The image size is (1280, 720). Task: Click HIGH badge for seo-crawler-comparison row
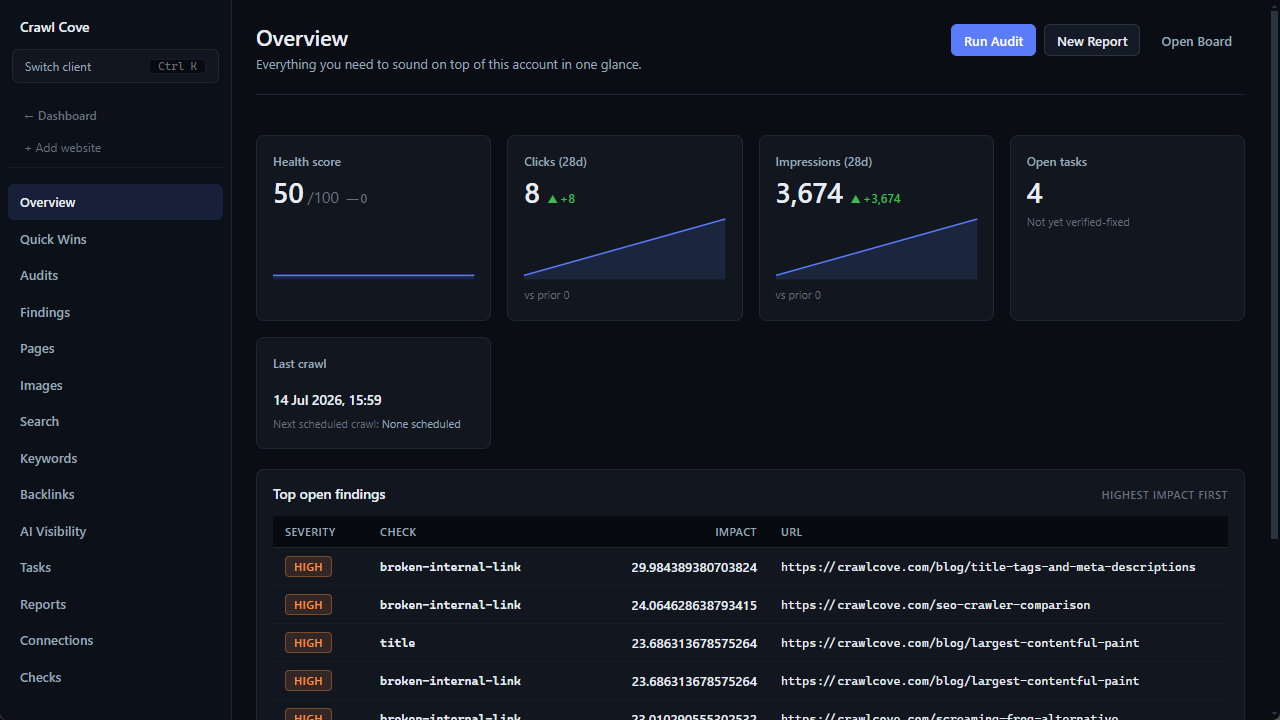point(308,605)
